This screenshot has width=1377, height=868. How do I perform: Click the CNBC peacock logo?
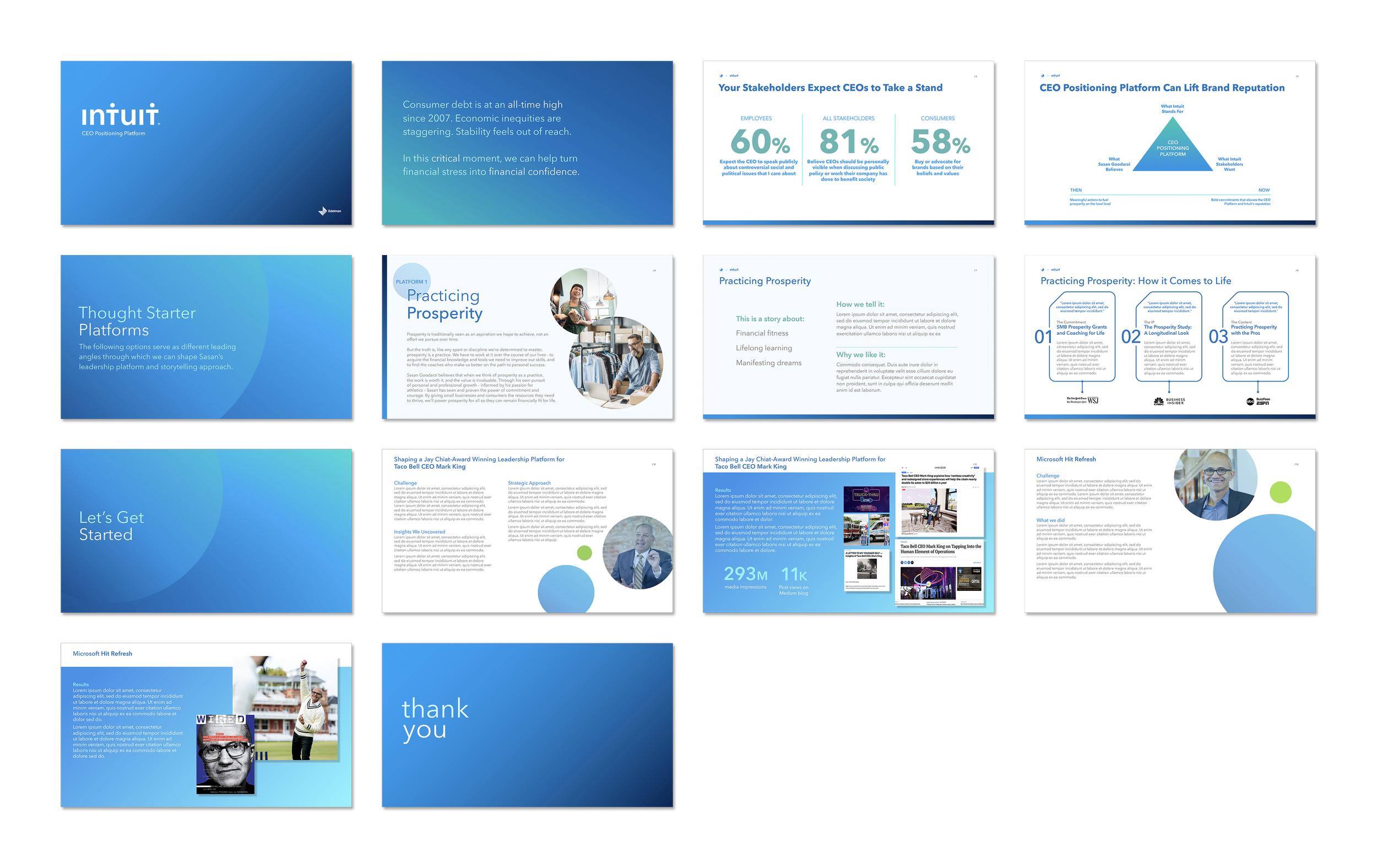pyautogui.click(x=1158, y=402)
